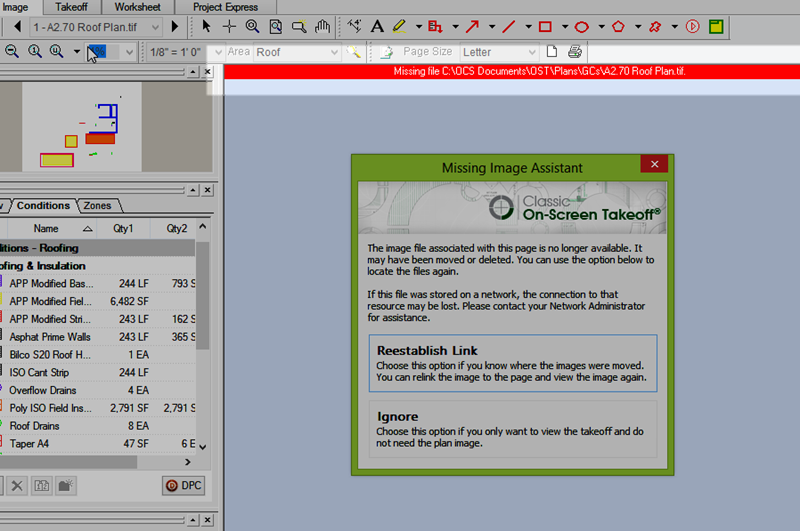Select the red callout box tool

(435, 27)
